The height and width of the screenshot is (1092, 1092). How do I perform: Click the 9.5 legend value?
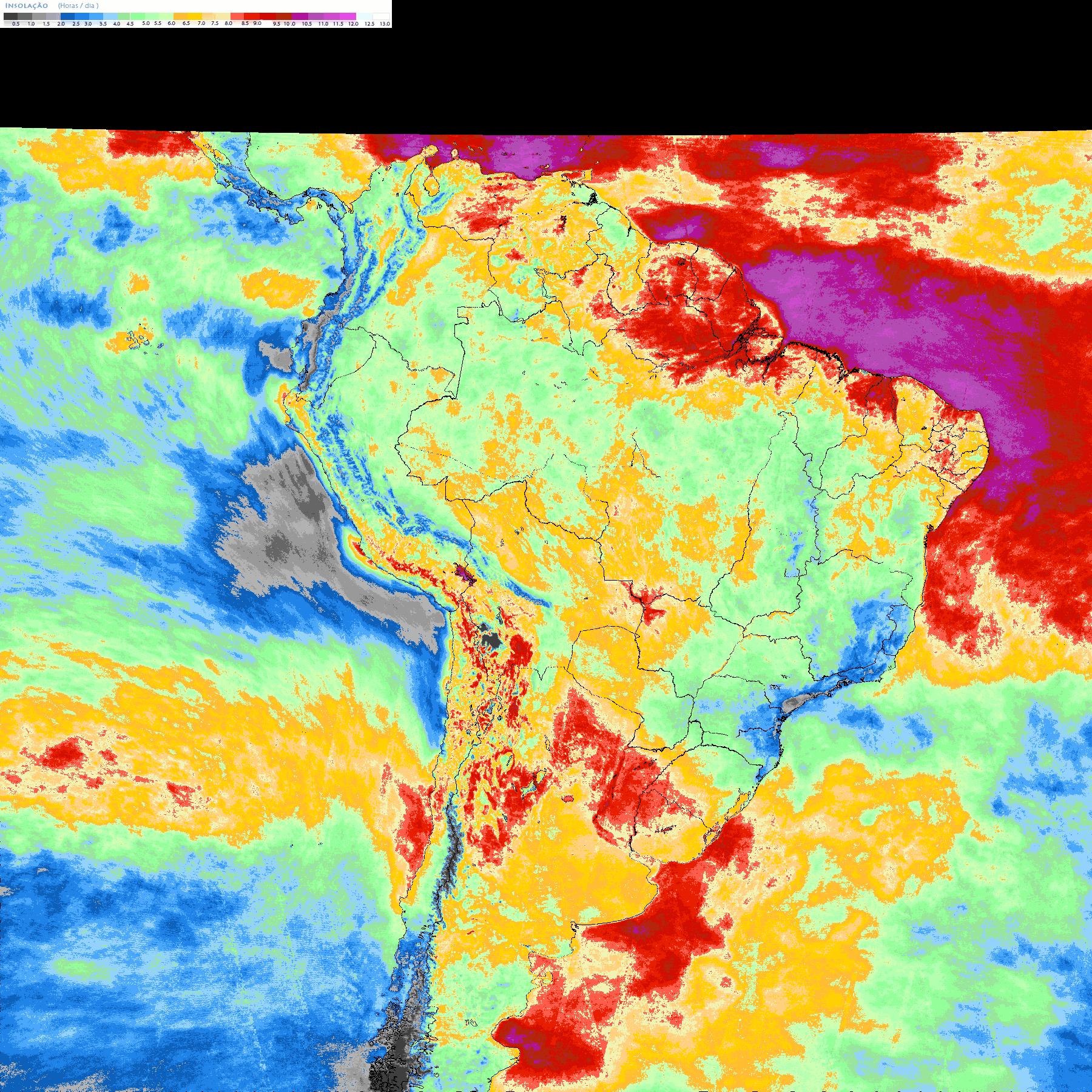click(277, 24)
